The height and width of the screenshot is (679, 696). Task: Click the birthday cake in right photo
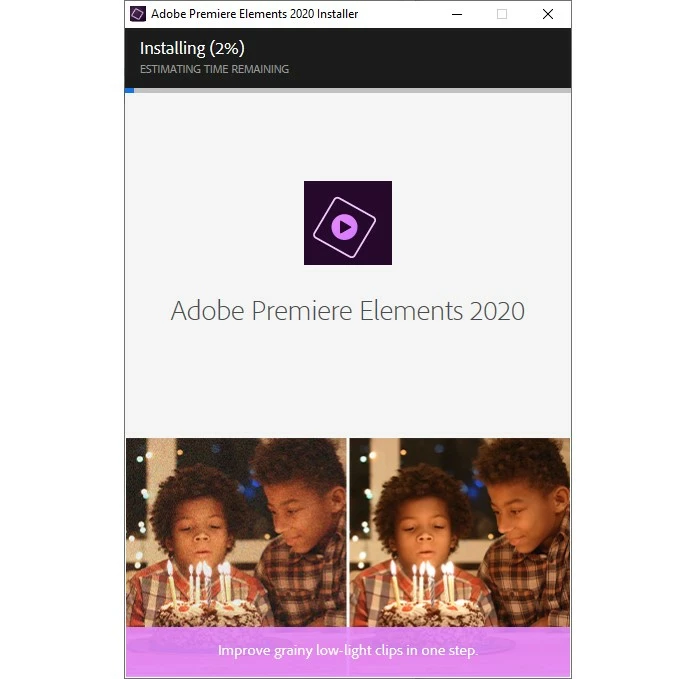tap(434, 614)
